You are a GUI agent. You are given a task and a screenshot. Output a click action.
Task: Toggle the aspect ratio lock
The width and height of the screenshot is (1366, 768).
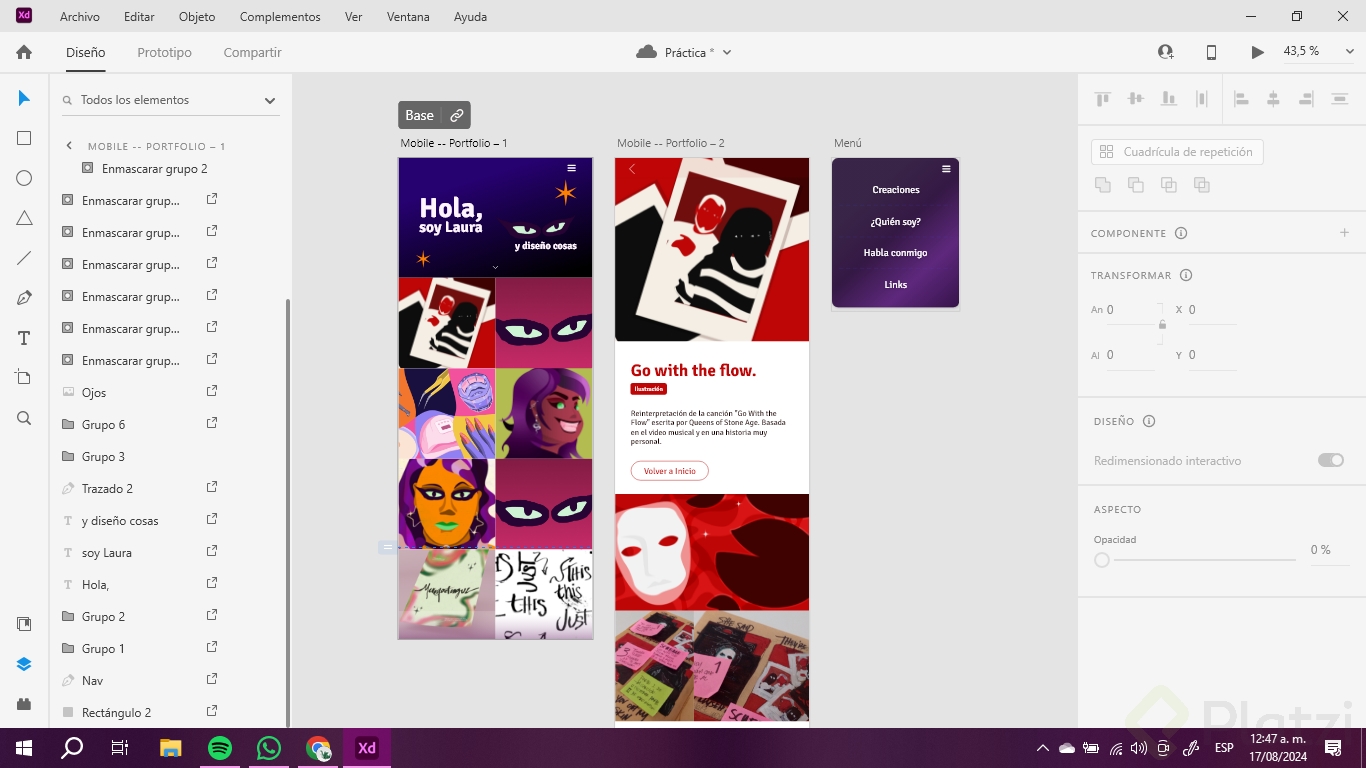[1162, 324]
